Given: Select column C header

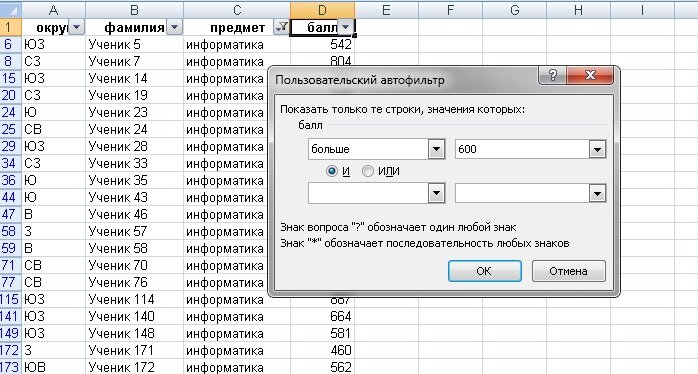Looking at the screenshot, I should pos(237,10).
